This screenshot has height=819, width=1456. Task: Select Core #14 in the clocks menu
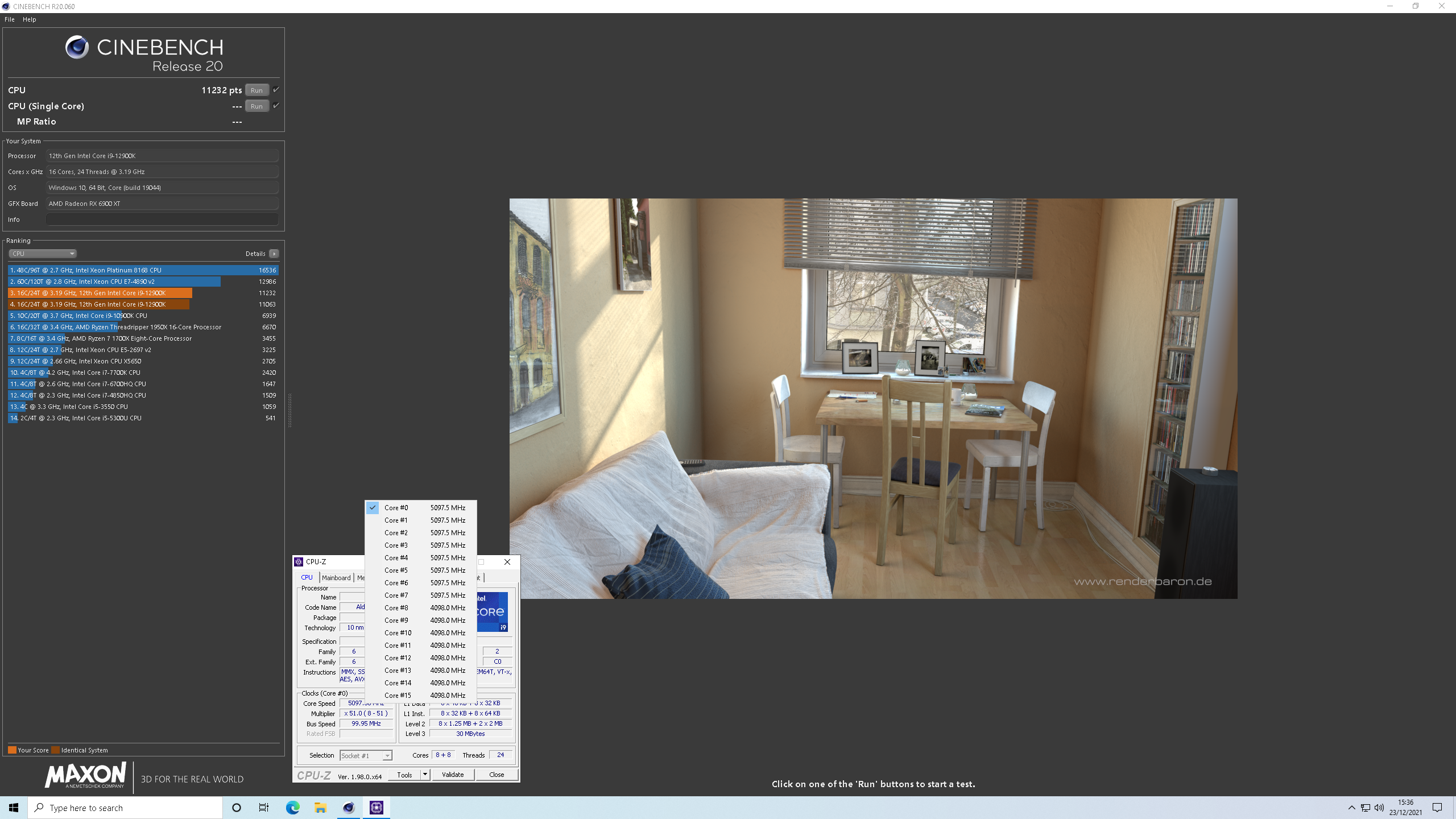[x=421, y=683]
